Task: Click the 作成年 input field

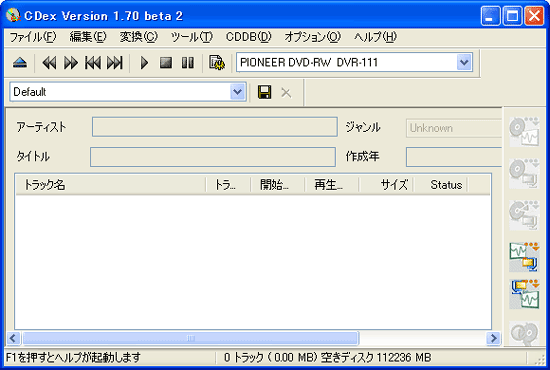Action: click(454, 157)
